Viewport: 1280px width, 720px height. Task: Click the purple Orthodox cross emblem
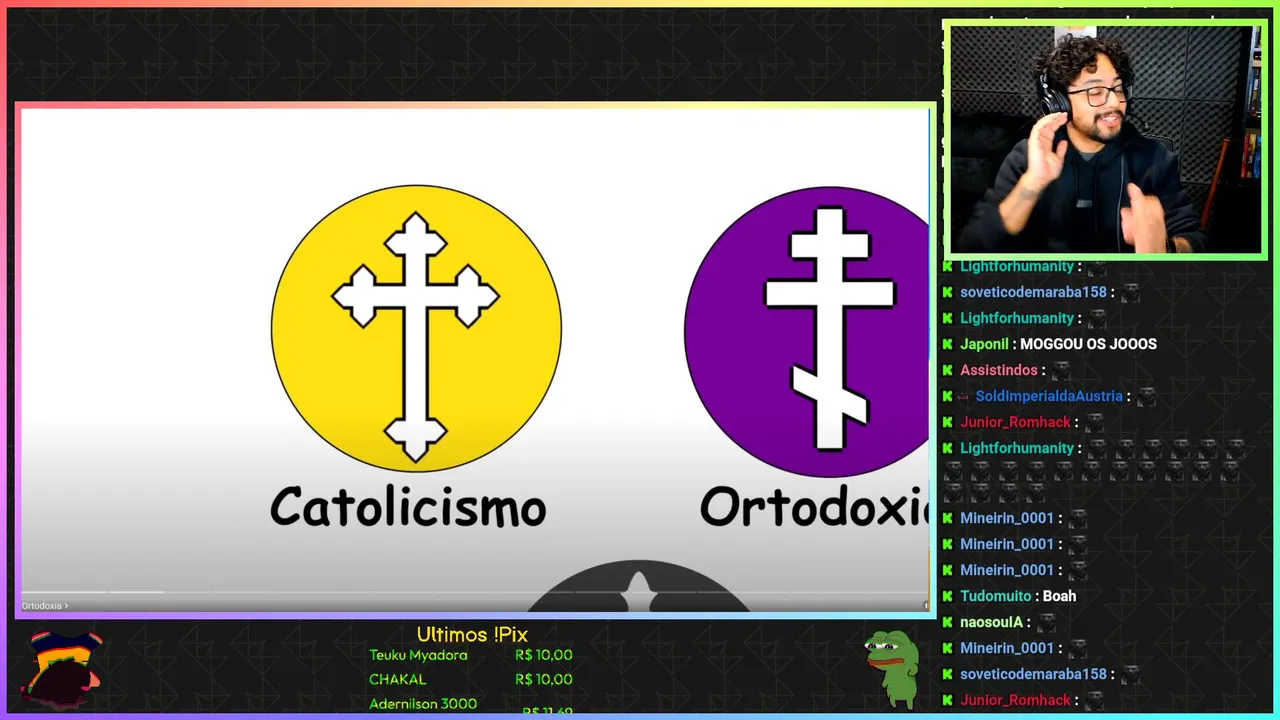807,331
